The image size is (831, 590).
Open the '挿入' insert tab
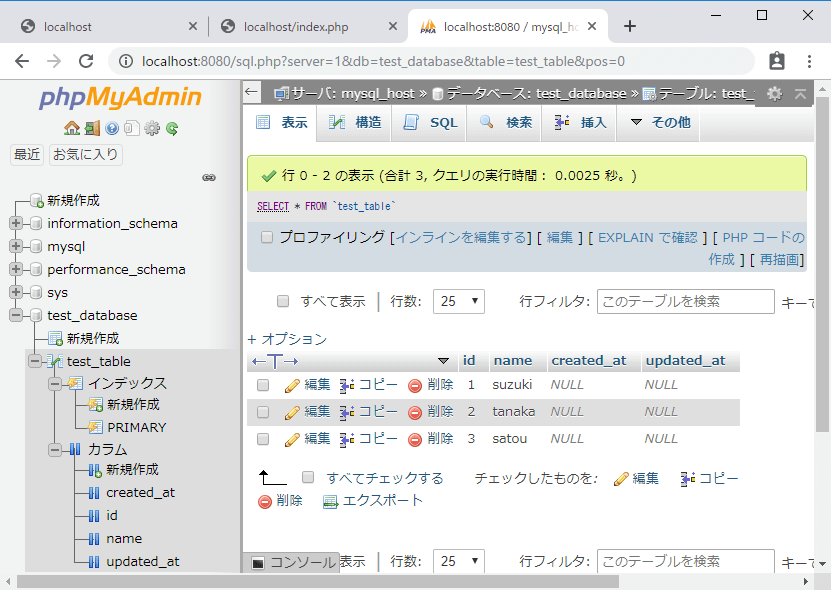[x=579, y=123]
